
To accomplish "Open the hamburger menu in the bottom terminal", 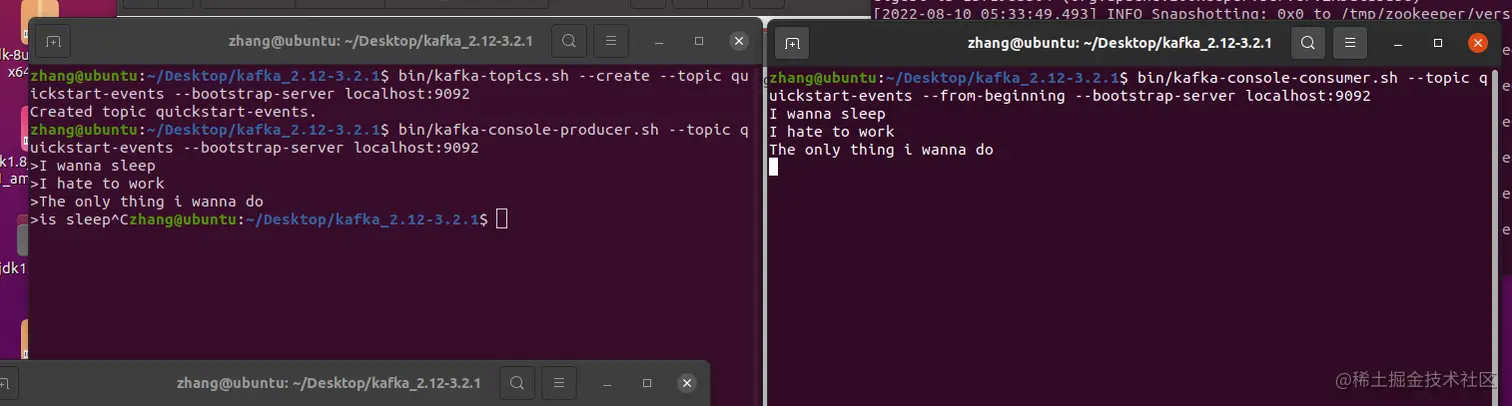I will 559,383.
